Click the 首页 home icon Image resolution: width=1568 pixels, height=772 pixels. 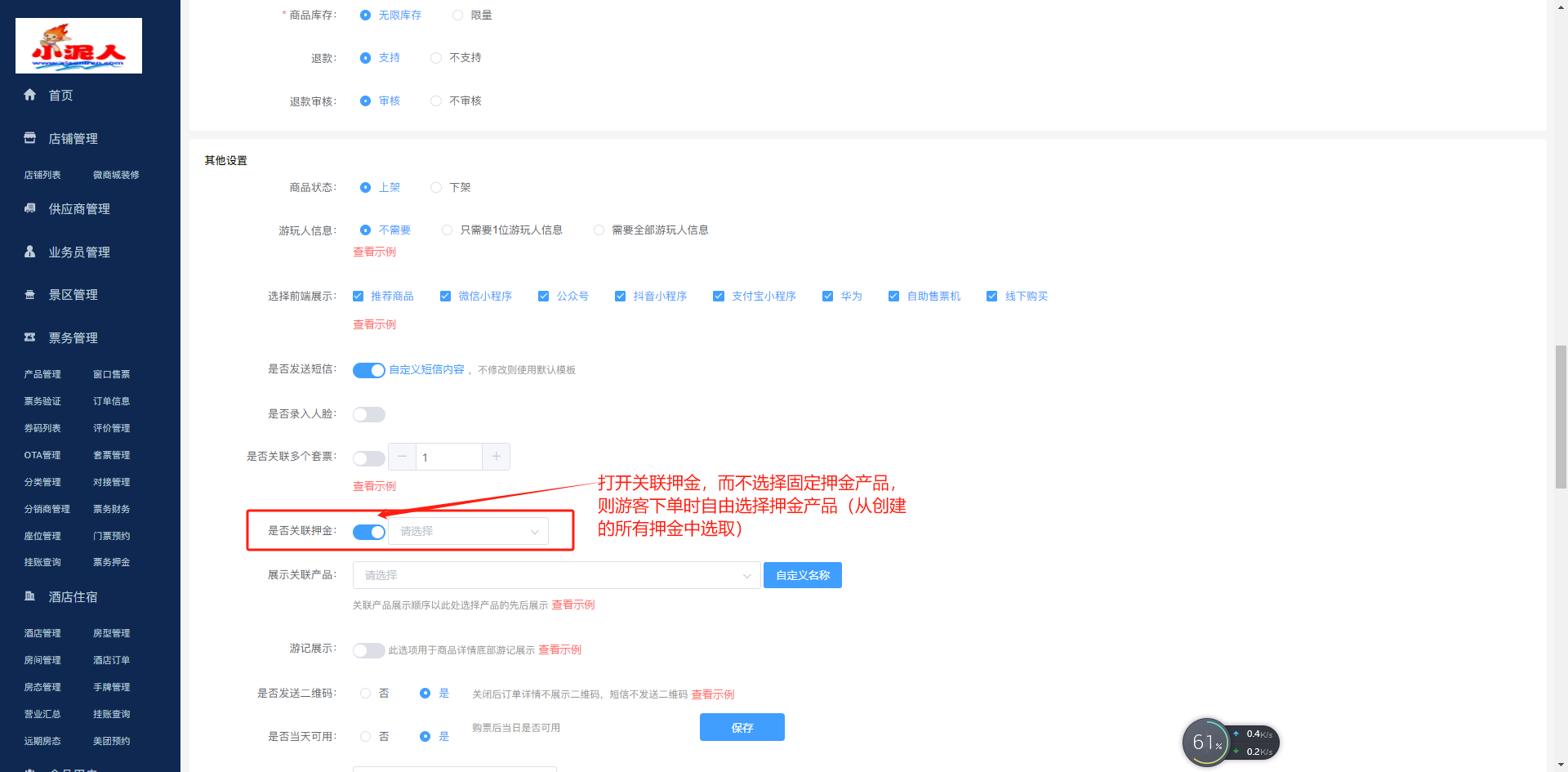point(30,95)
